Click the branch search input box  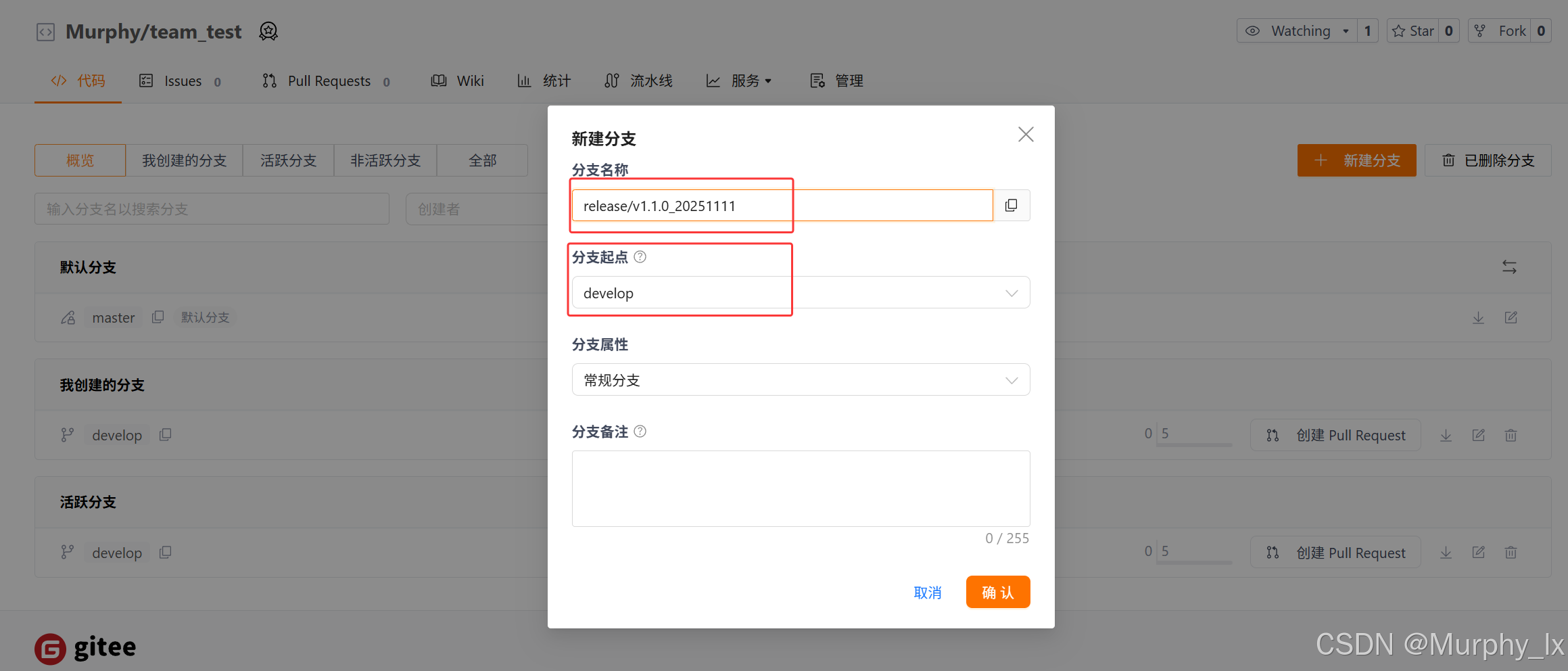pyautogui.click(x=212, y=209)
